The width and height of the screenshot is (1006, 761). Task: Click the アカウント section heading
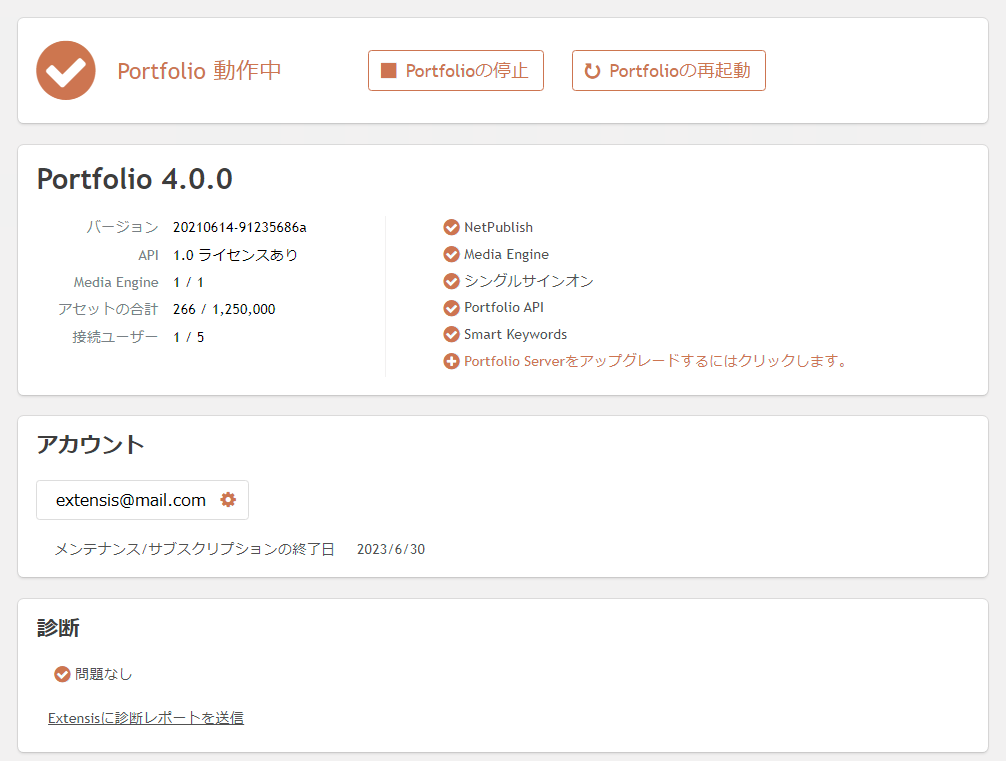90,445
